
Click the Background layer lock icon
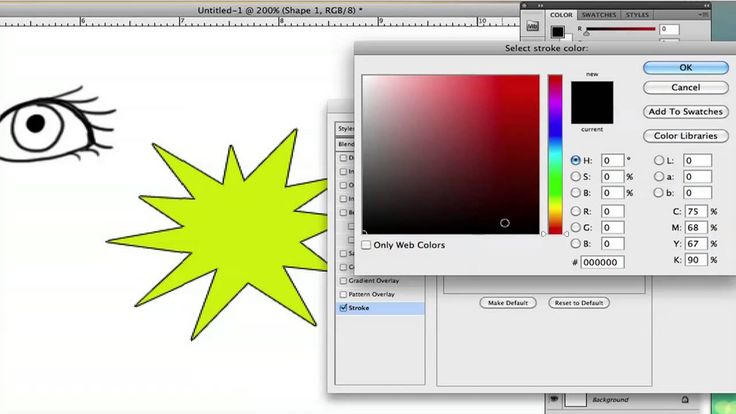(685, 399)
